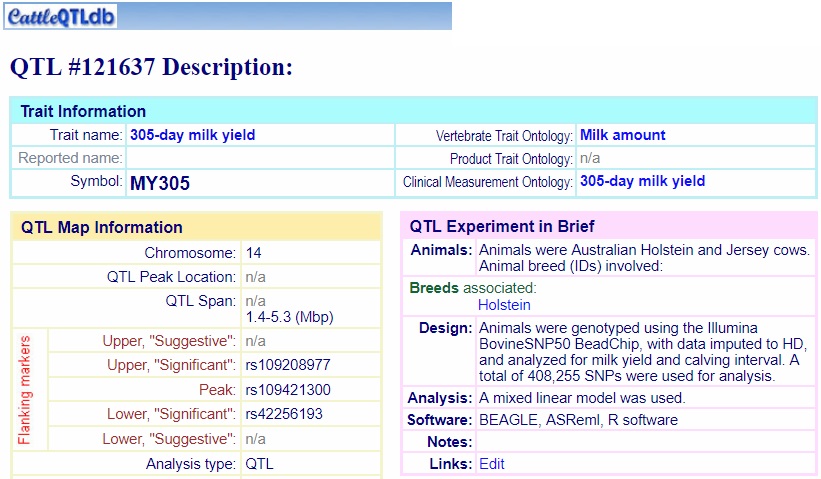
Task: Follow the Milk amount ontology link
Action: pos(622,135)
